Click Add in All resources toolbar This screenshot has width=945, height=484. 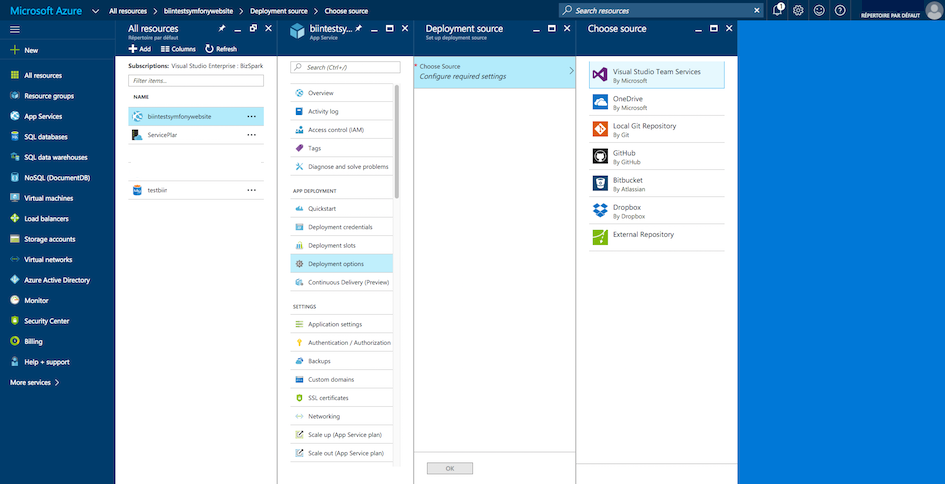click(x=140, y=49)
